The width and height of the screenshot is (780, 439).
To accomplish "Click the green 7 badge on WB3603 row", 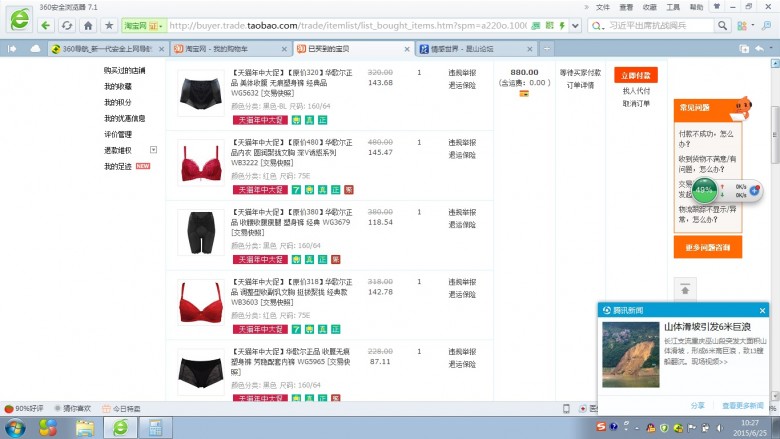I will 296,329.
